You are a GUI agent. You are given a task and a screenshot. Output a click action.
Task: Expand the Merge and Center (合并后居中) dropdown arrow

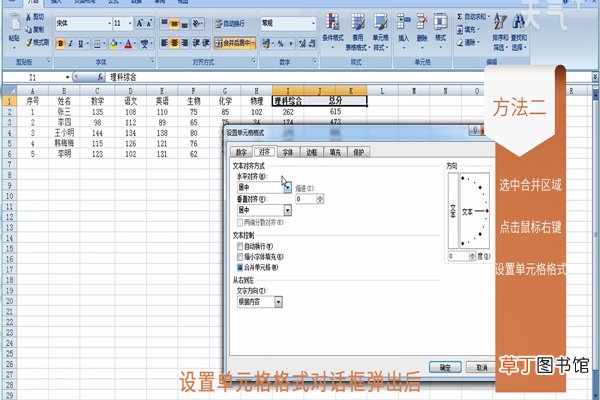[x=253, y=43]
